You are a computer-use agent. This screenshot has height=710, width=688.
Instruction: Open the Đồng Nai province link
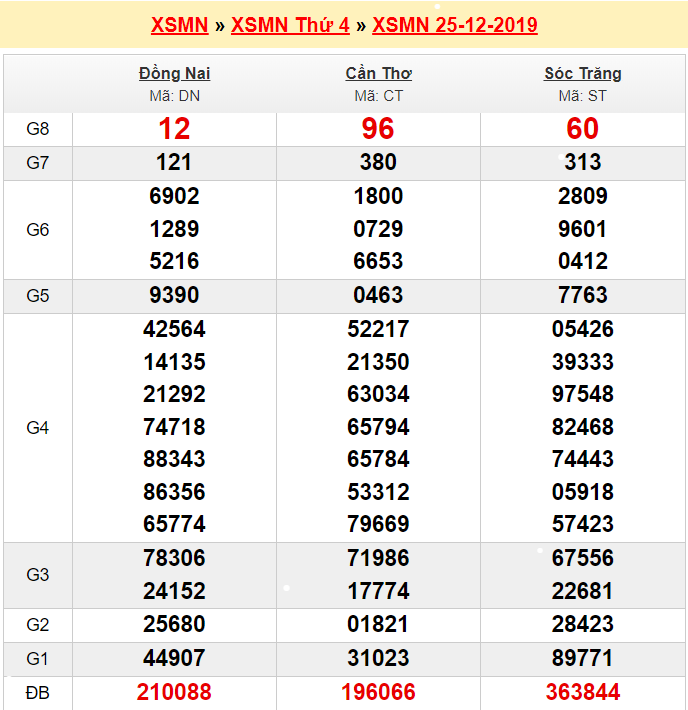(174, 73)
